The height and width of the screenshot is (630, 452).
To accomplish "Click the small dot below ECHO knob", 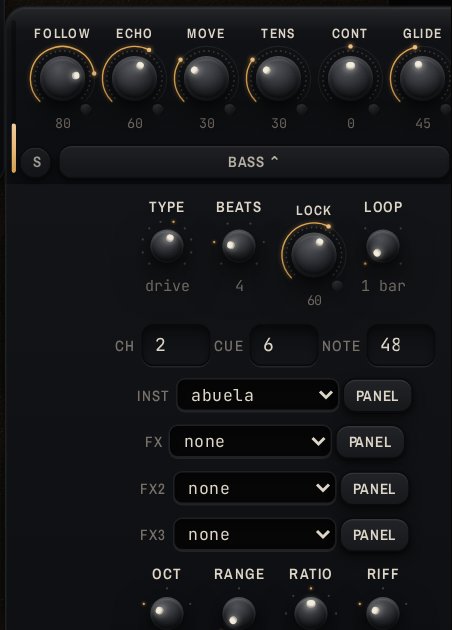I will pyautogui.click(x=157, y=109).
